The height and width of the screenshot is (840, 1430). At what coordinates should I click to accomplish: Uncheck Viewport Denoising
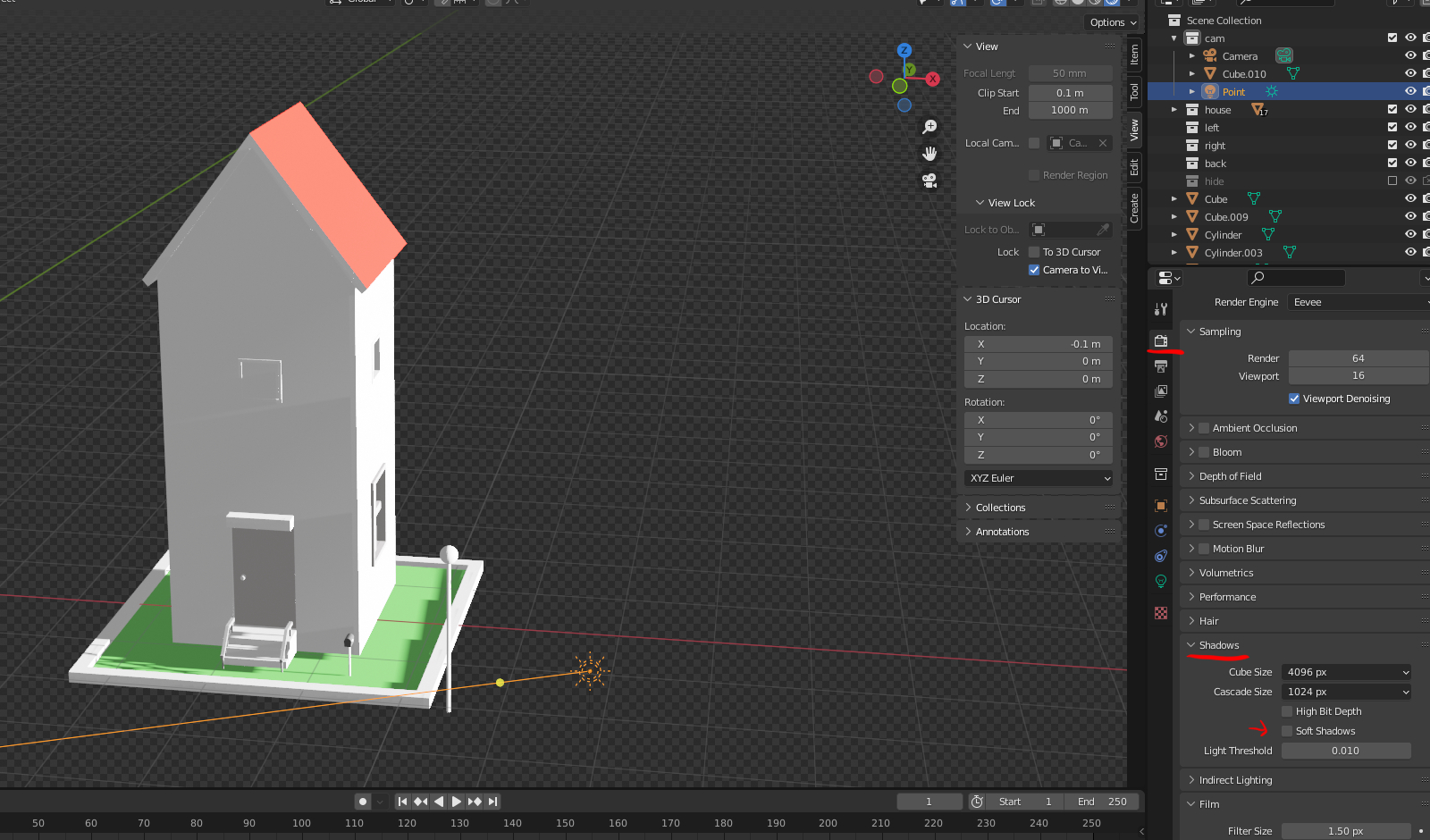tap(1294, 399)
